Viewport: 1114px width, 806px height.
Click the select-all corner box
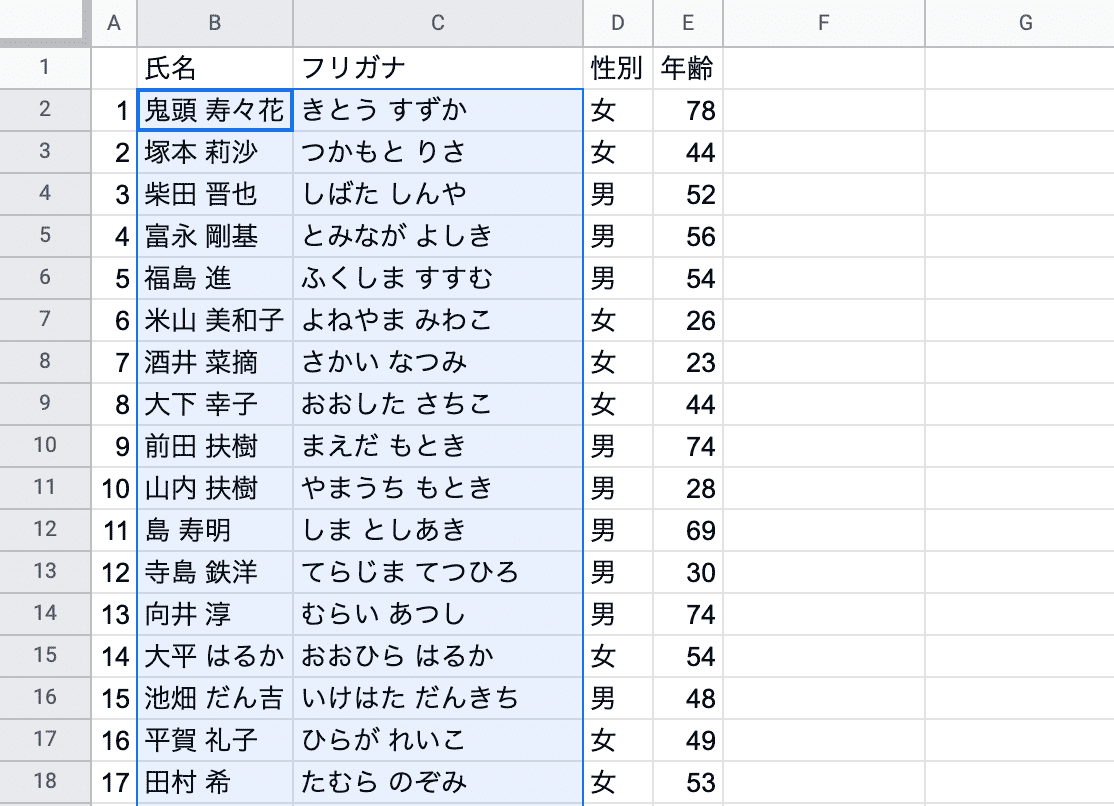click(45, 23)
